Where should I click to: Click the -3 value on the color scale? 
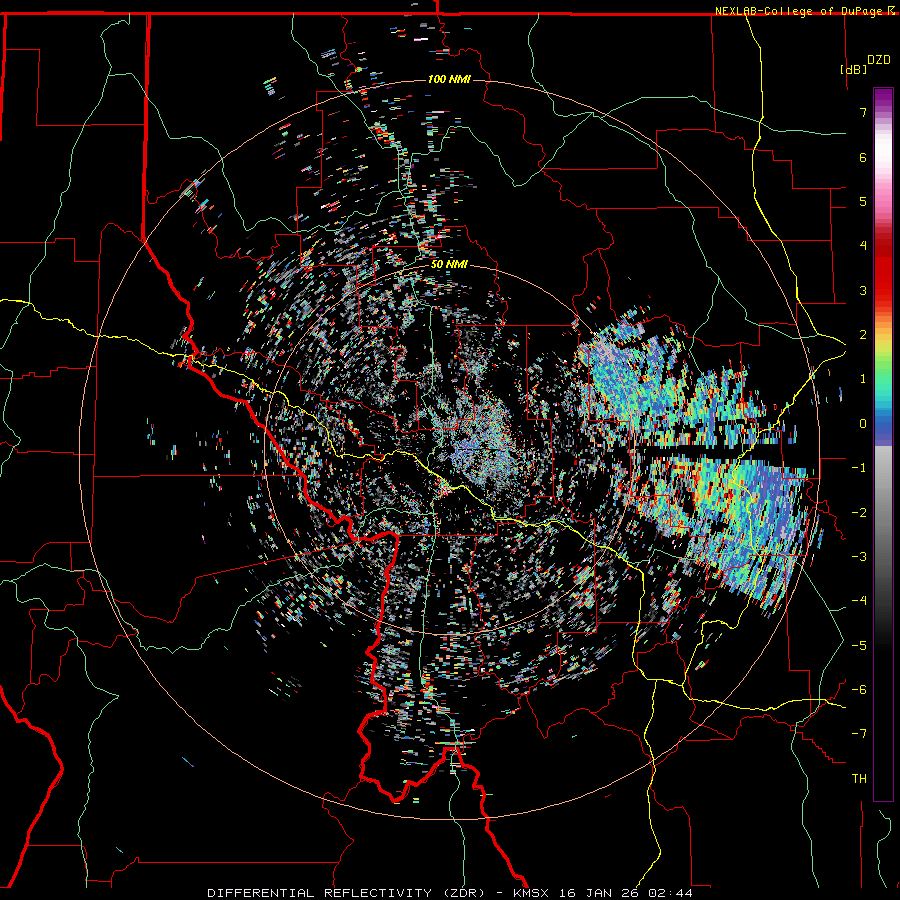coord(859,557)
